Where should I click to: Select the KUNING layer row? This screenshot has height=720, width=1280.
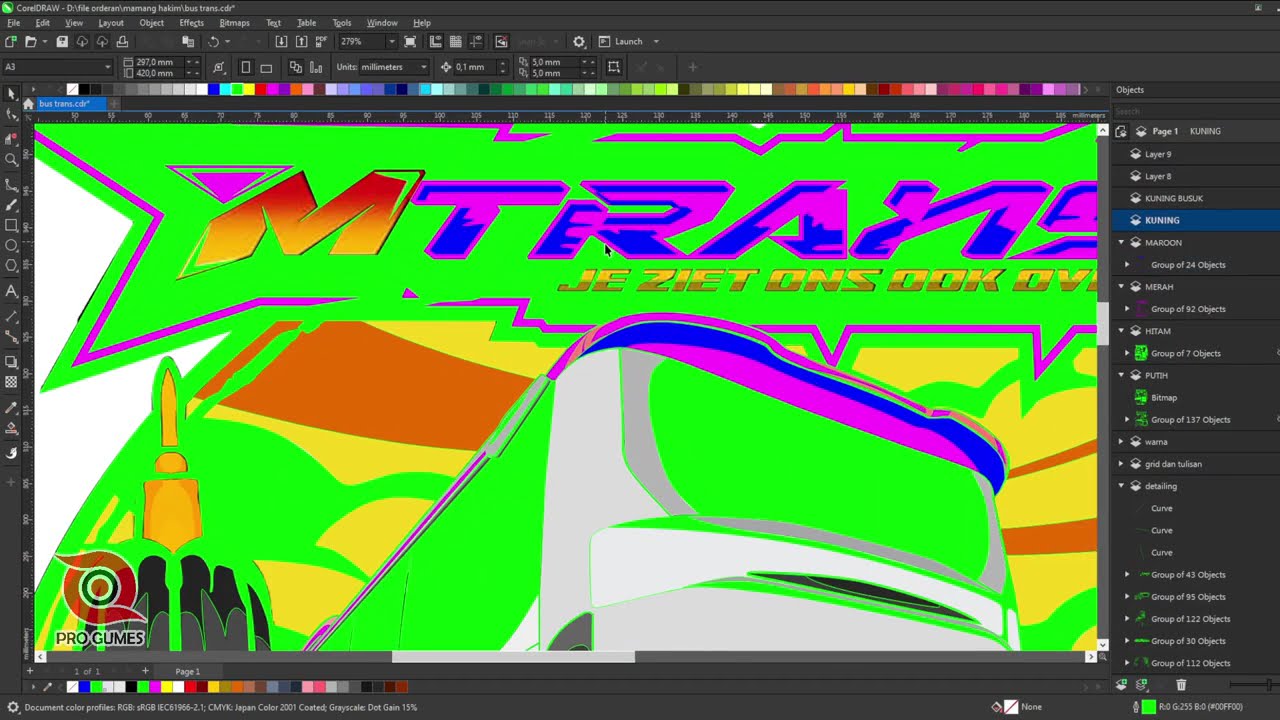[1195, 220]
